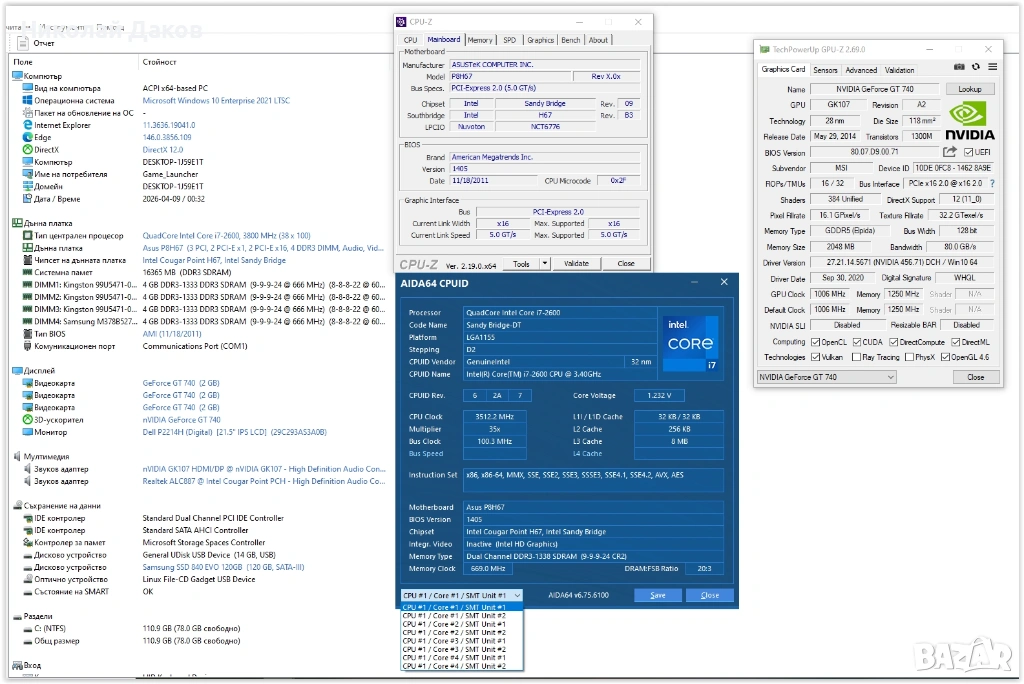Click the GPU-Z screenshot camera icon

click(x=960, y=66)
